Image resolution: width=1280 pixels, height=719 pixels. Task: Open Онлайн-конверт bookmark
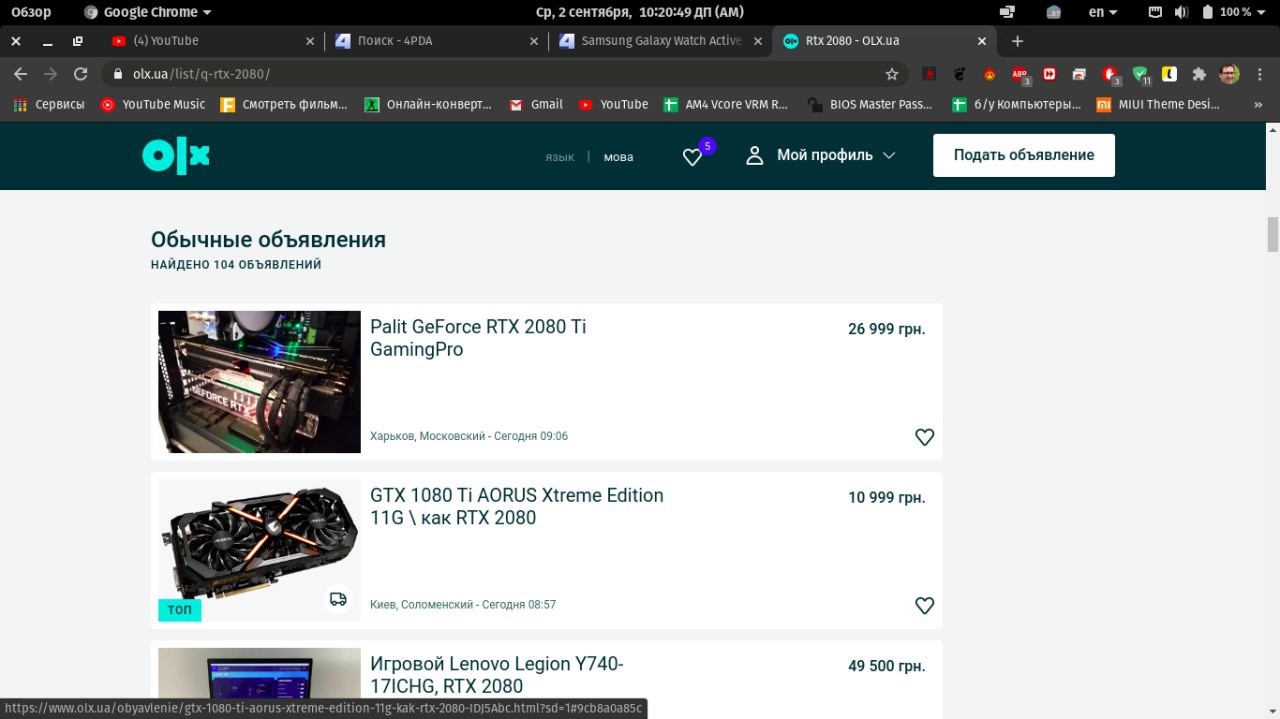(428, 104)
